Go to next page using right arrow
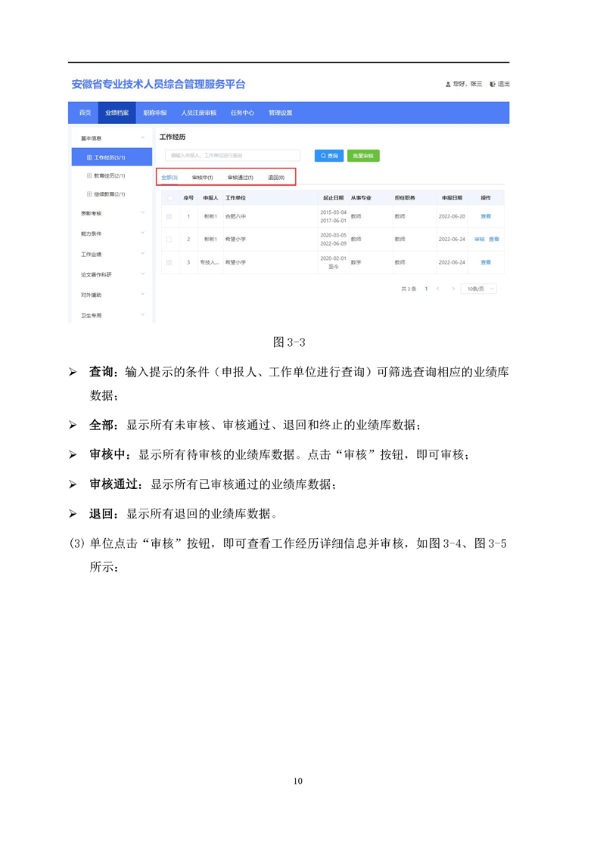This screenshot has height=848, width=600. tap(453, 288)
